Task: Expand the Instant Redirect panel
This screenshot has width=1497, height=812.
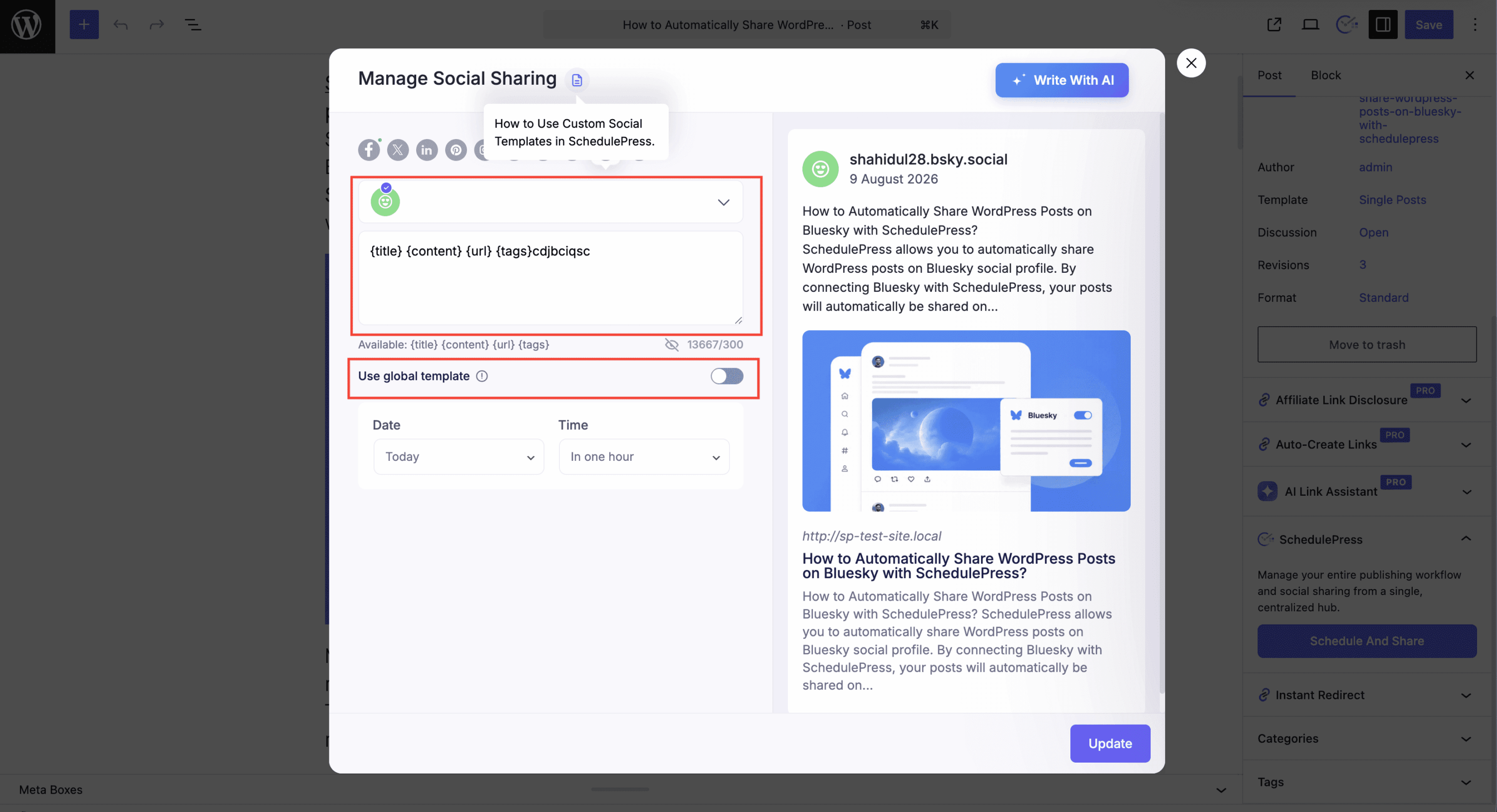Action: point(1366,695)
